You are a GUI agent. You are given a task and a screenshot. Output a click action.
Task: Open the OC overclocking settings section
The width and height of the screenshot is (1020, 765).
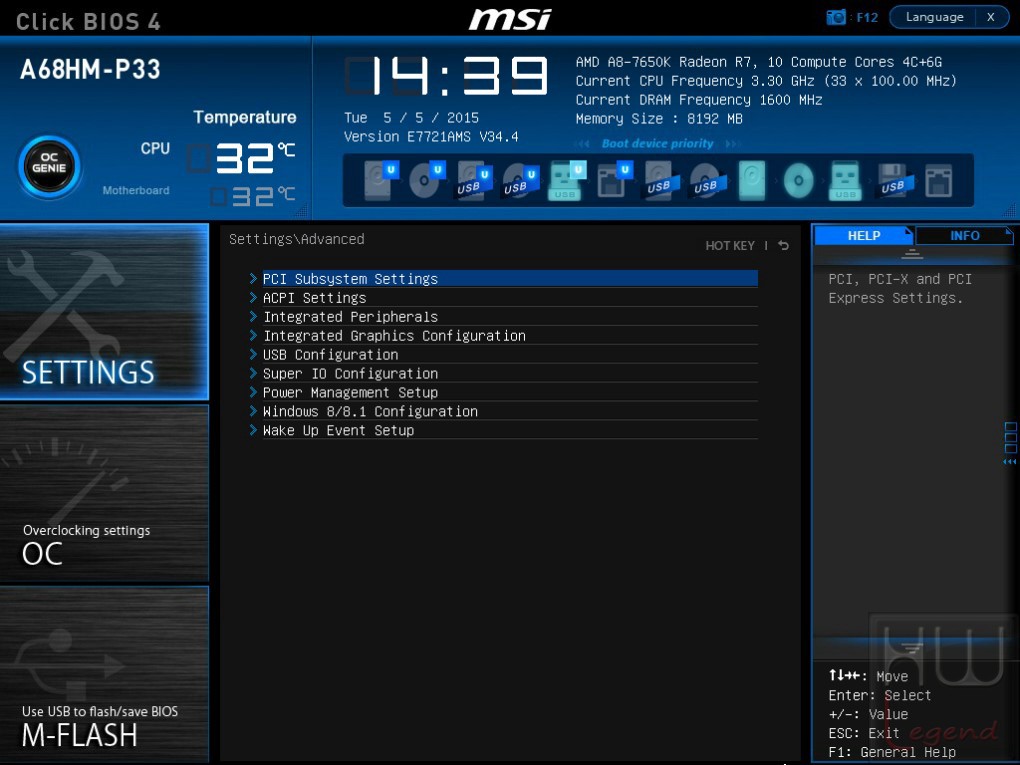coord(104,493)
